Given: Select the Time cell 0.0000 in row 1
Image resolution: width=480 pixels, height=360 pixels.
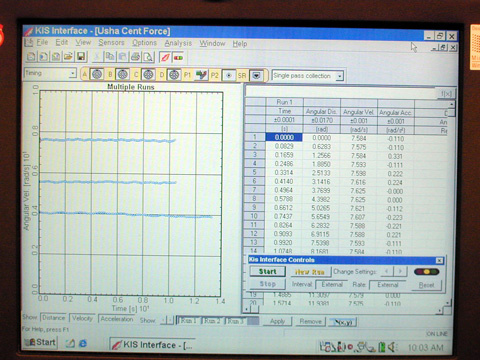Looking at the screenshot, I should [x=284, y=137].
